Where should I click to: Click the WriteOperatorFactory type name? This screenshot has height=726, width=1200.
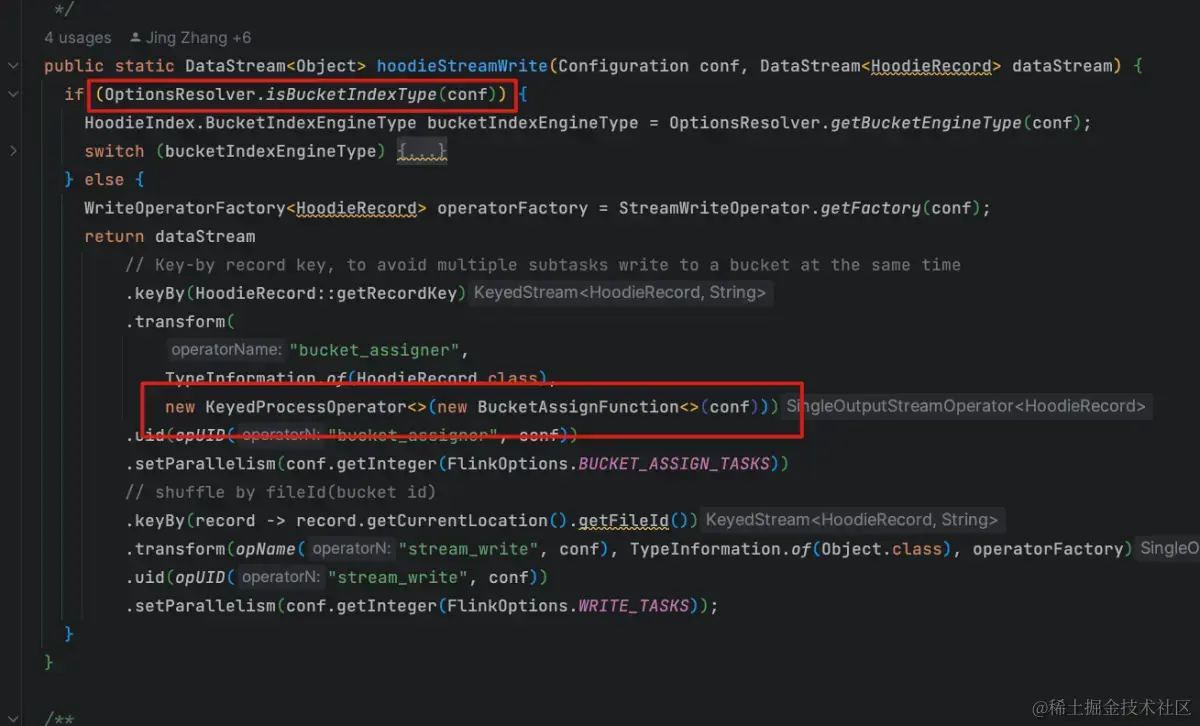[x=185, y=208]
